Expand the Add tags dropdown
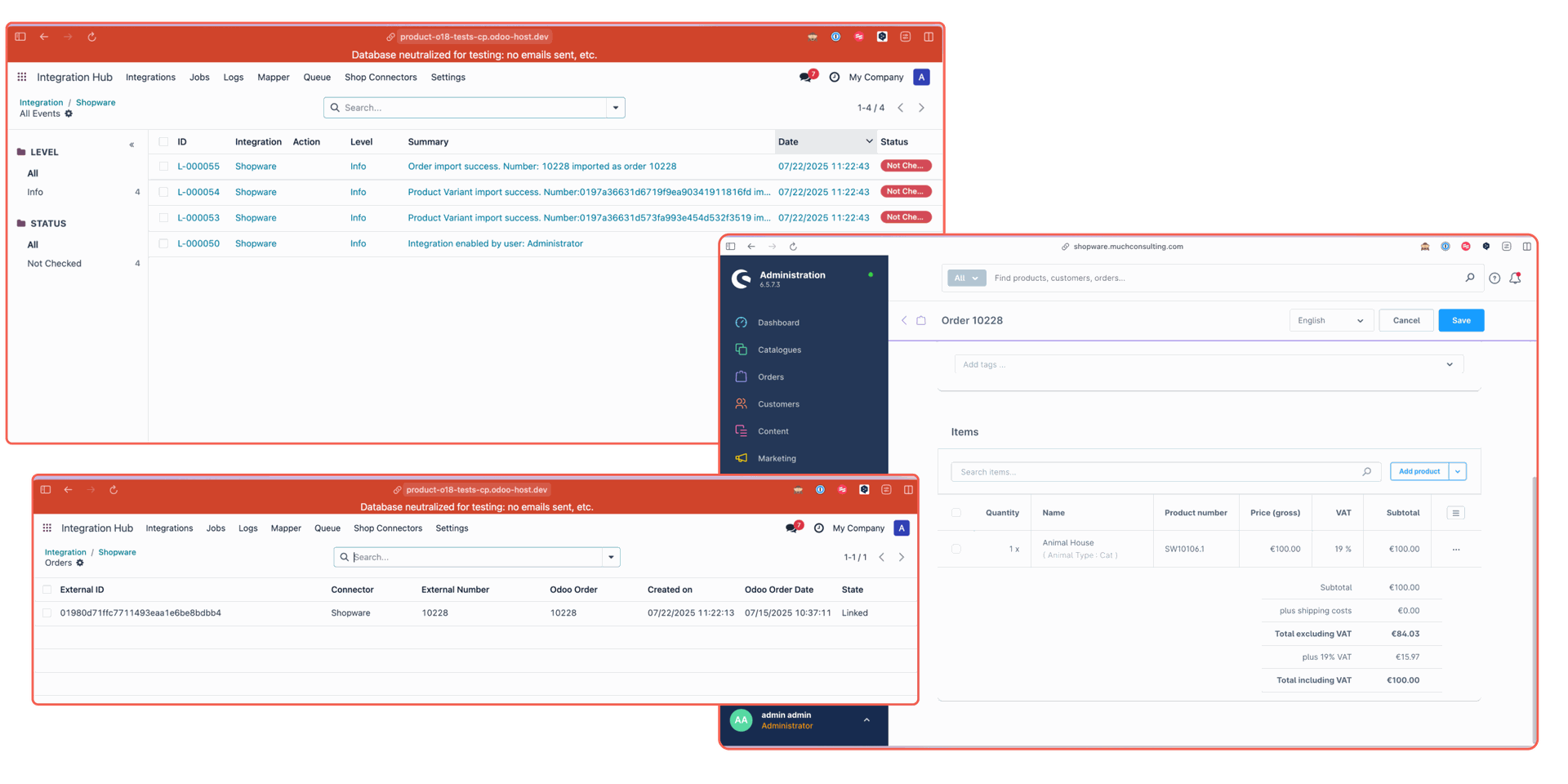The image size is (1568, 784). (x=1450, y=364)
